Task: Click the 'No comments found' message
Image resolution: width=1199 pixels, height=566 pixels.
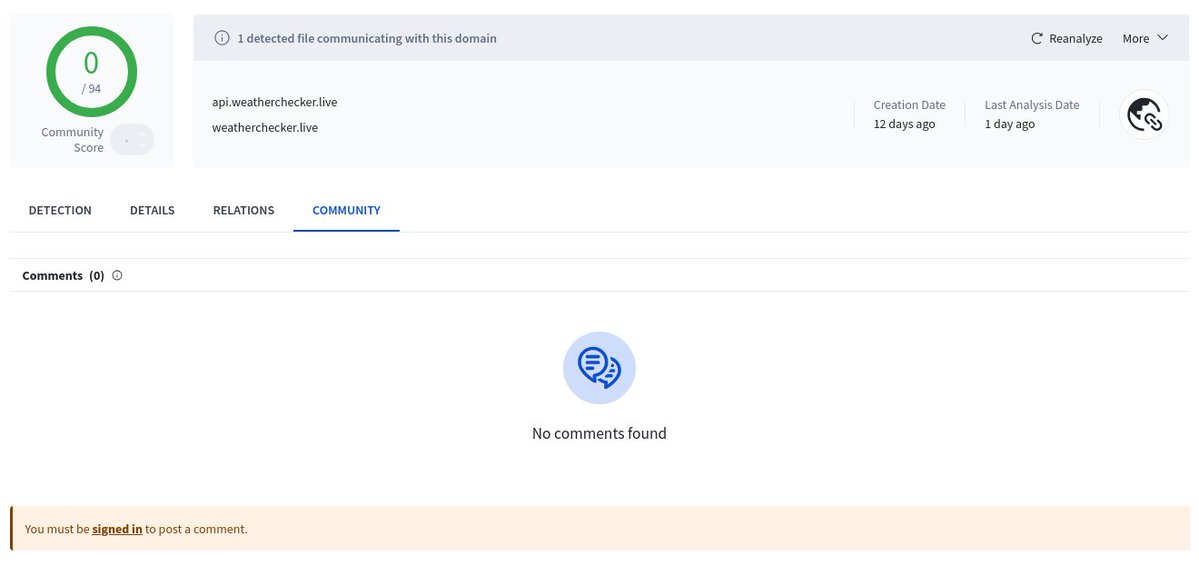Action: 600,433
